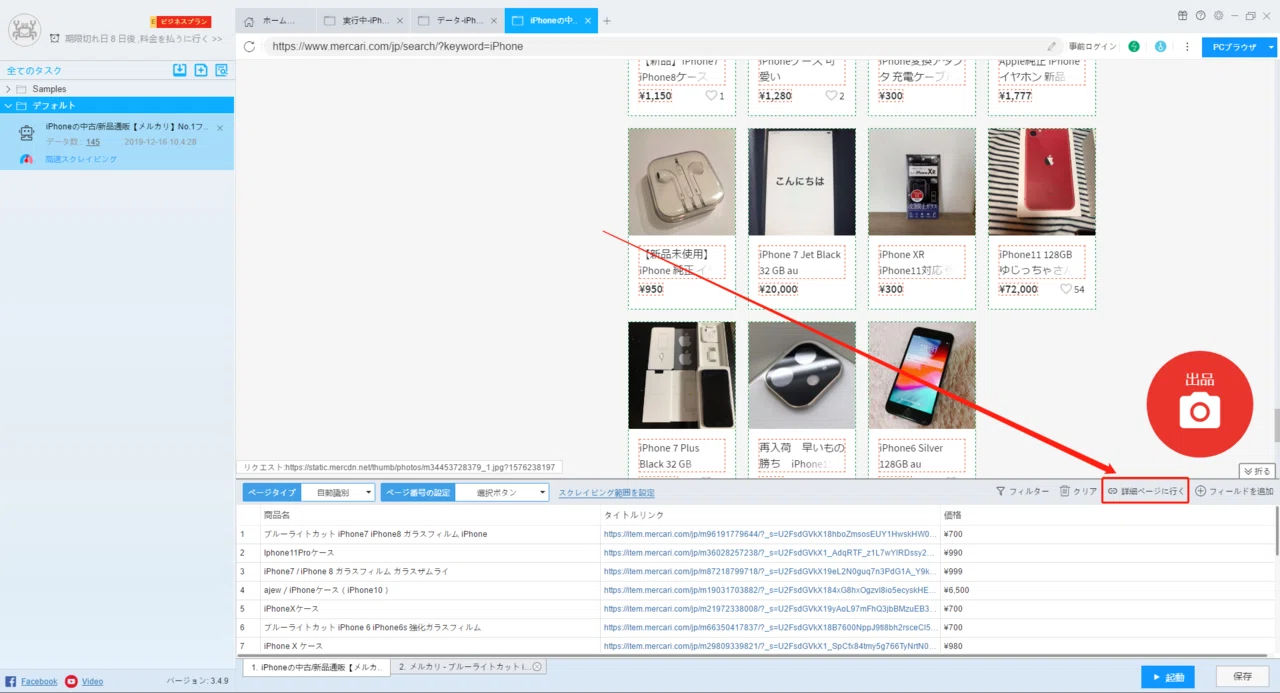Select bottom tab 1. iPhoneの中古/新品通販
The image size is (1280, 693).
point(316,667)
